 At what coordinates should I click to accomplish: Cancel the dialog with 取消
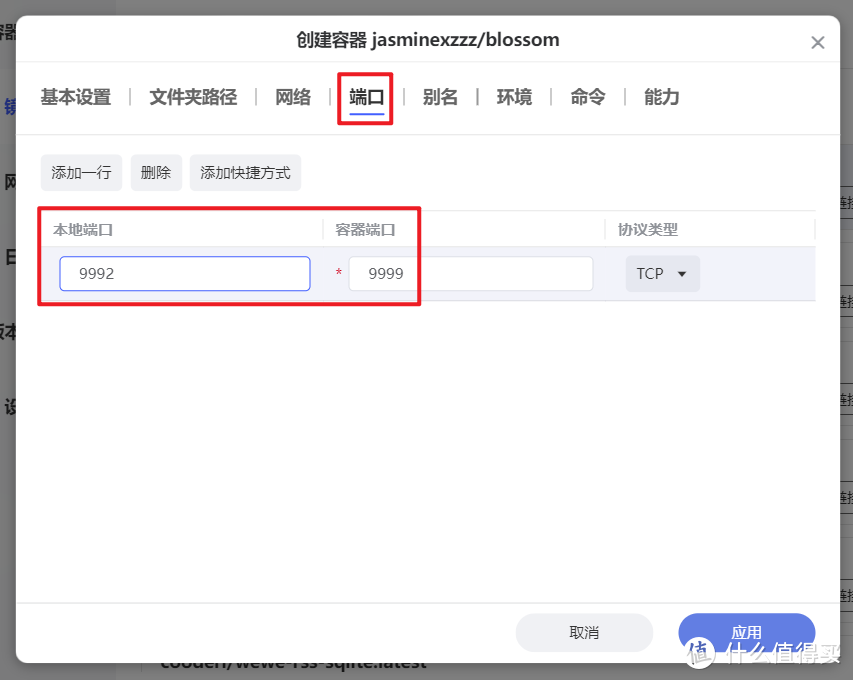[x=584, y=633]
